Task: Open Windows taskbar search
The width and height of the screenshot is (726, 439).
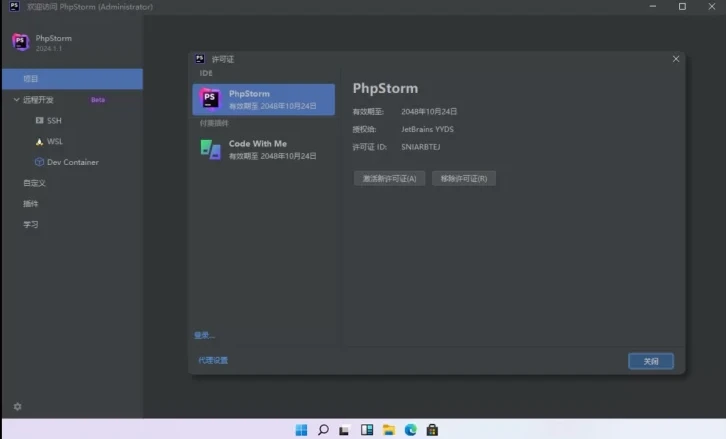Action: pos(323,430)
